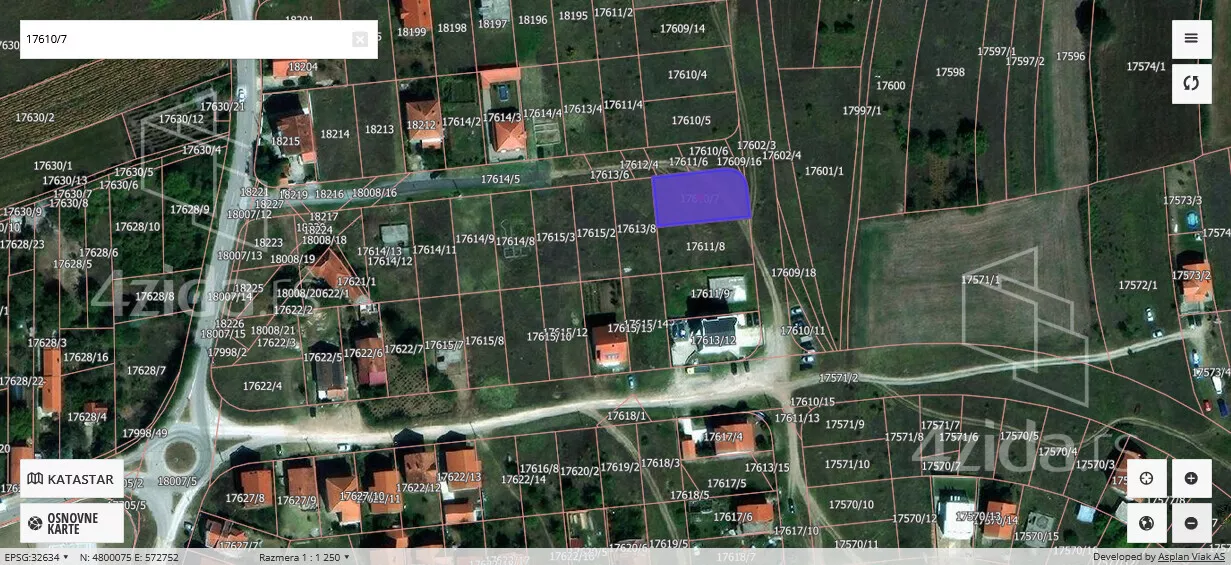Click parcel 17571/1 on the map
Screen dimensions: 1231x565
[980, 280]
